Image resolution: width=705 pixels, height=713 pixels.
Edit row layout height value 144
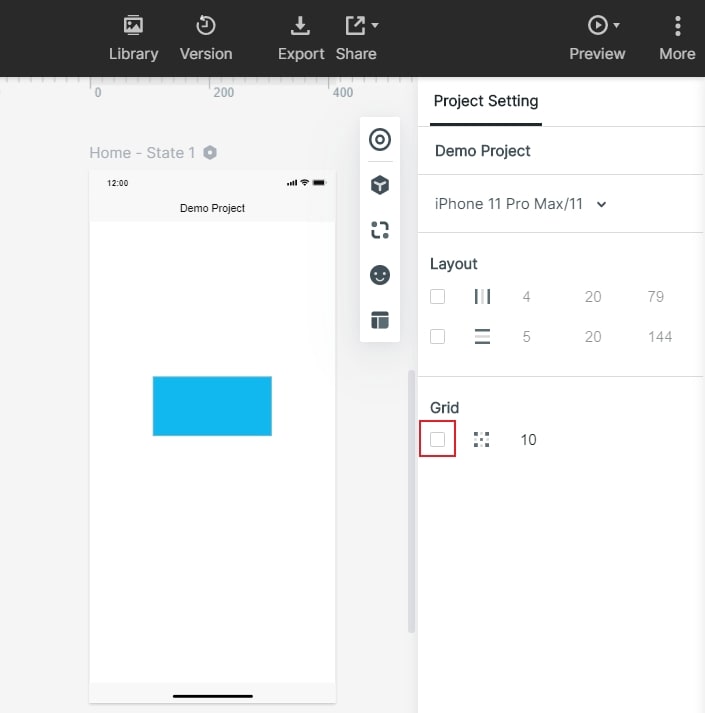coord(660,337)
